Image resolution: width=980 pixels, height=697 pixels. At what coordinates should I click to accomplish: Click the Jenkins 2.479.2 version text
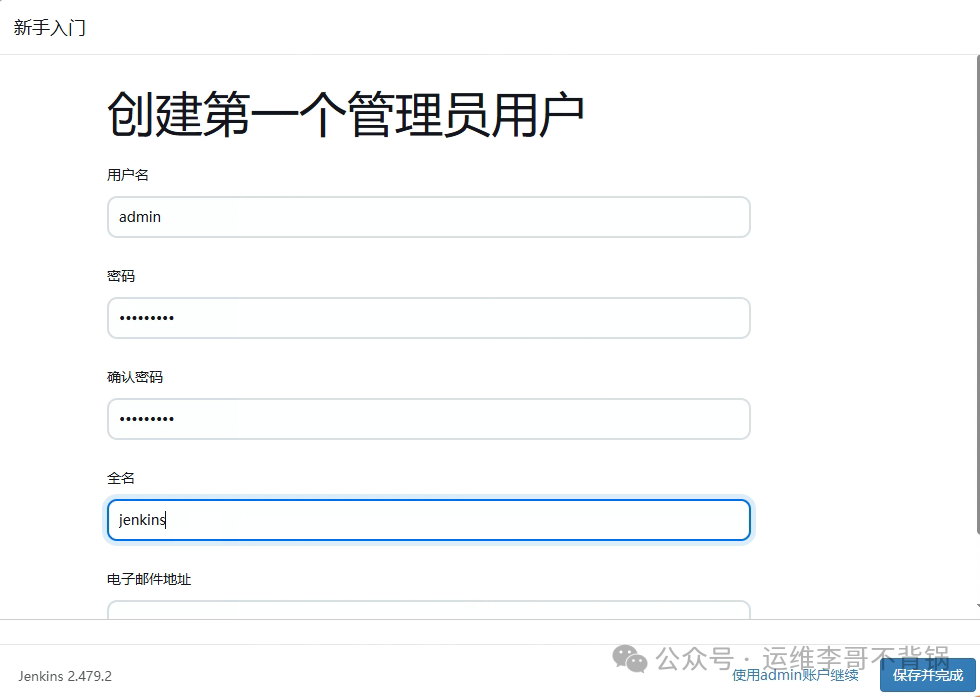(65, 676)
